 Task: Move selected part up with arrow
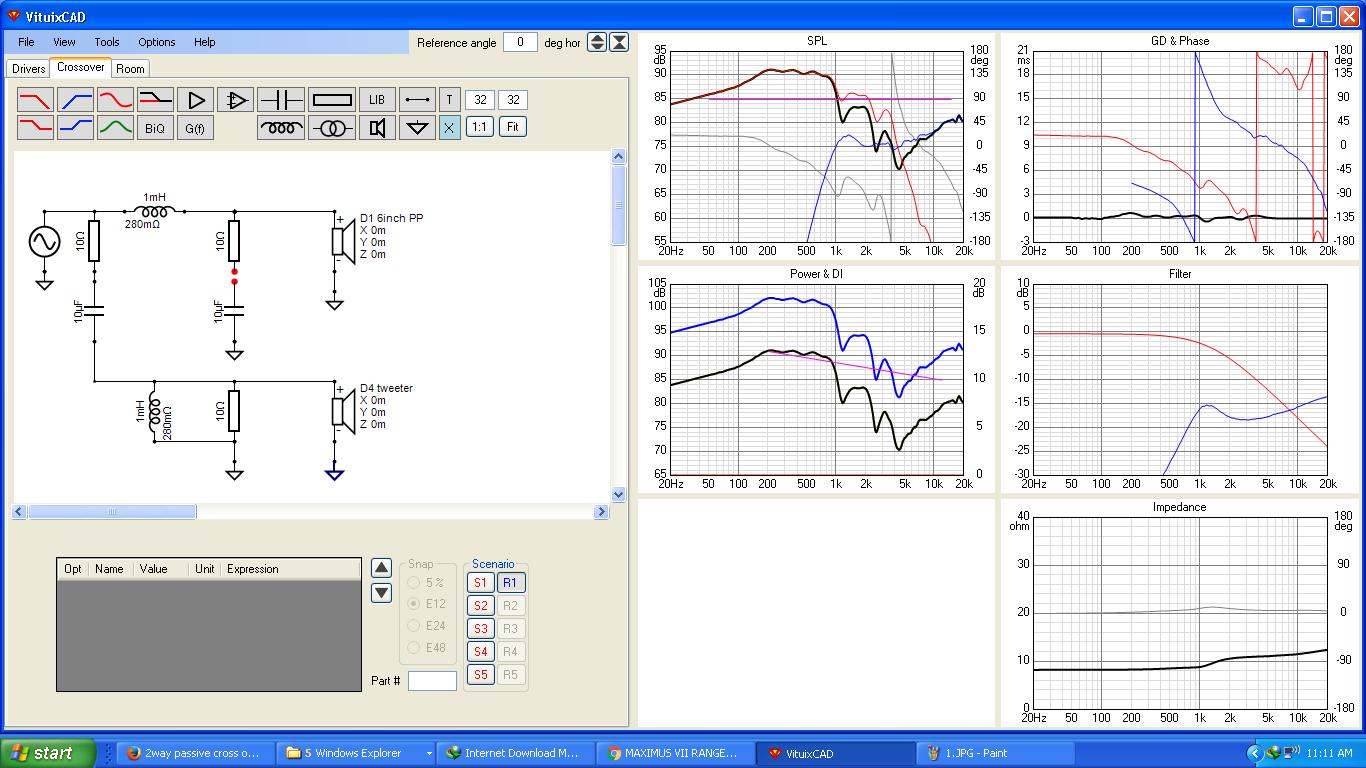381,568
